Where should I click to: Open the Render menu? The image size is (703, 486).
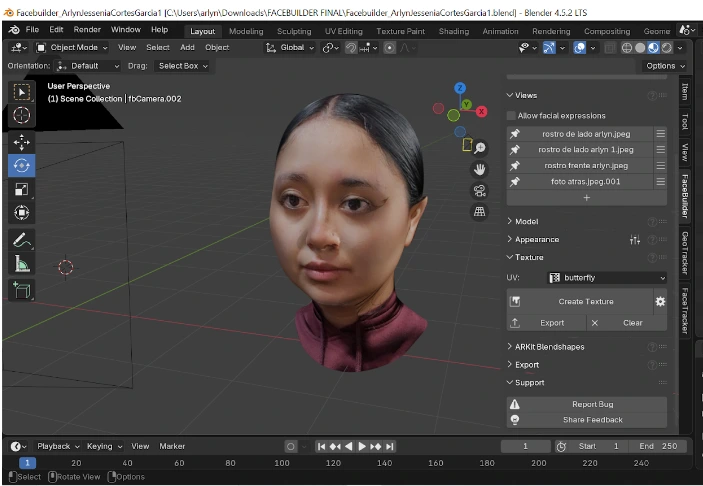(87, 30)
